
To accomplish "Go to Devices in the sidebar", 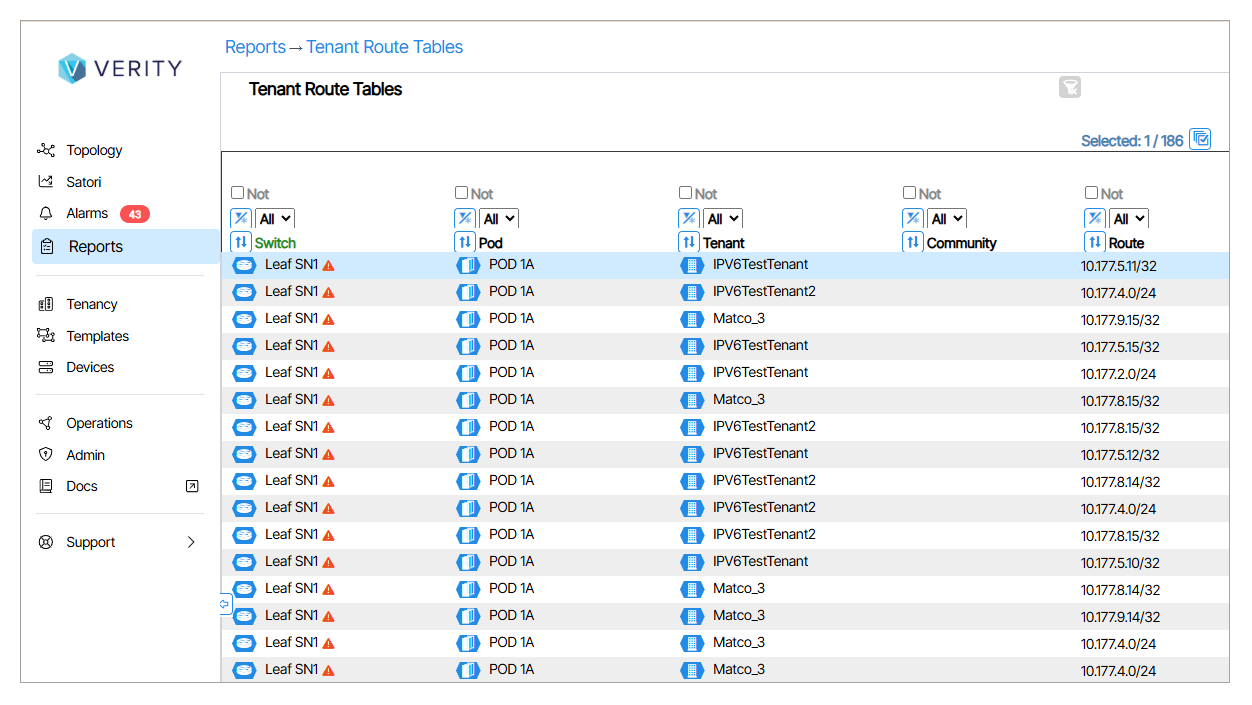I will [90, 367].
